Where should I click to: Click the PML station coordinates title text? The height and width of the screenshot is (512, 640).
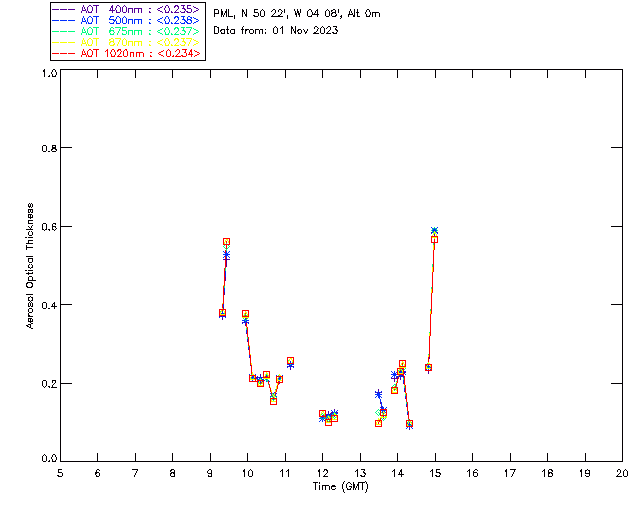(297, 14)
